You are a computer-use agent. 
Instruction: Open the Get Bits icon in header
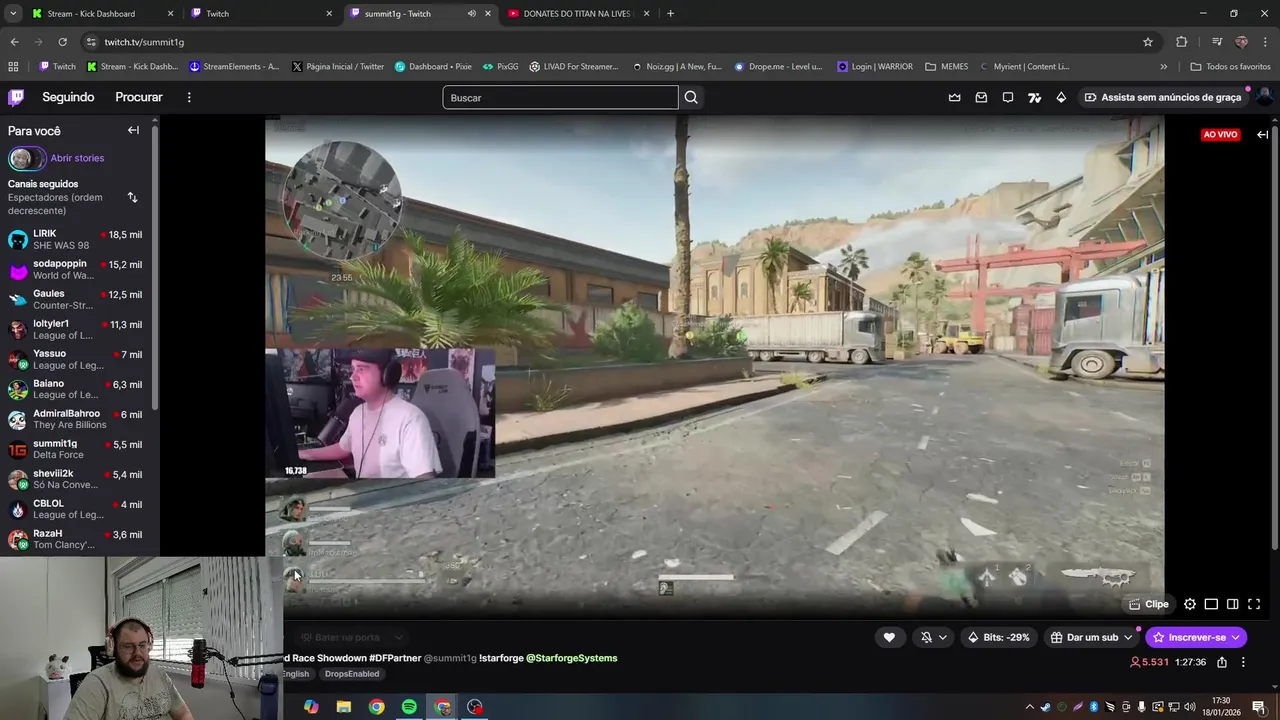click(x=1061, y=97)
